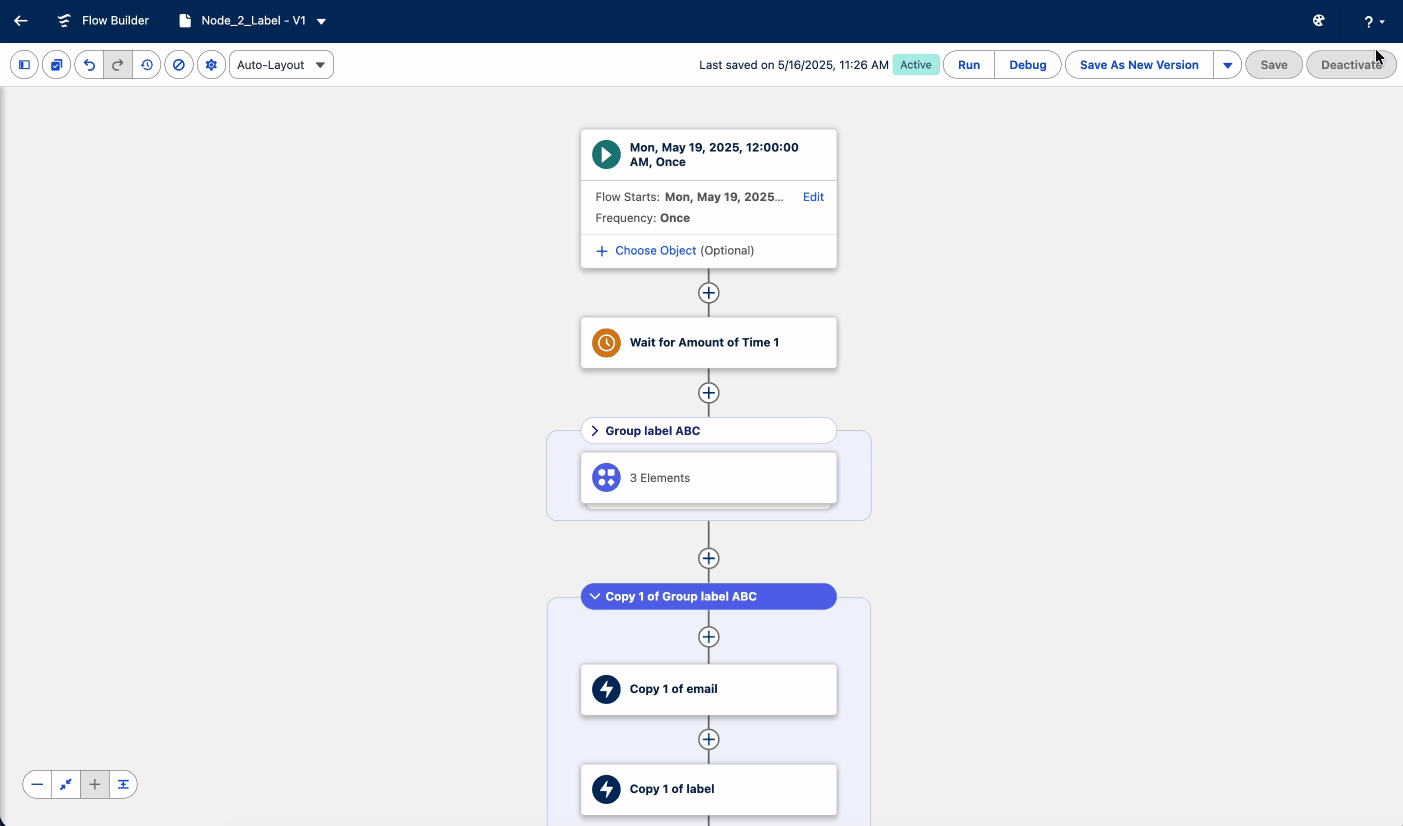Click the Choose Object link
1403x826 pixels.
(655, 251)
